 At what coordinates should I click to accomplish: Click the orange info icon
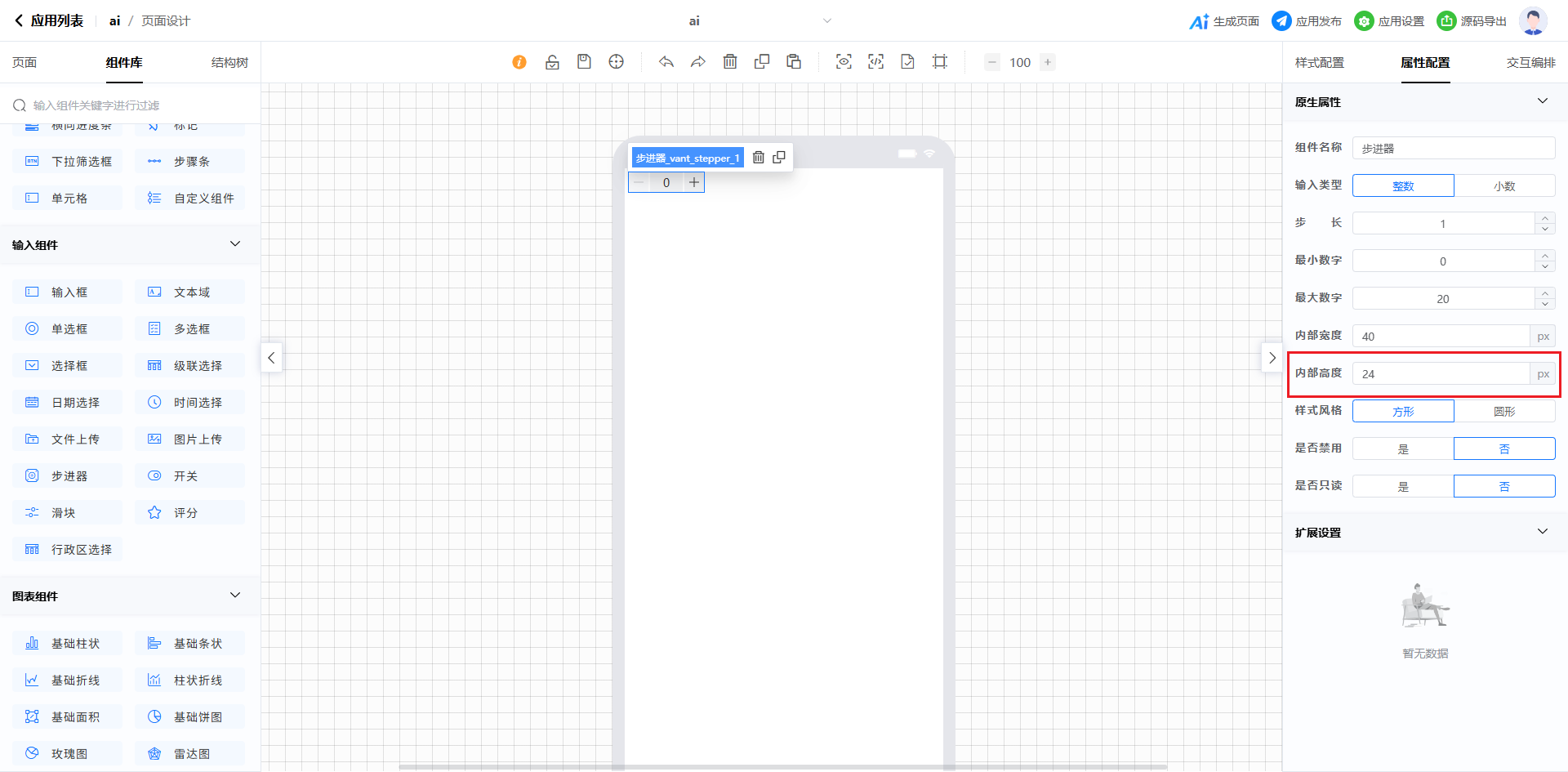[x=519, y=62]
